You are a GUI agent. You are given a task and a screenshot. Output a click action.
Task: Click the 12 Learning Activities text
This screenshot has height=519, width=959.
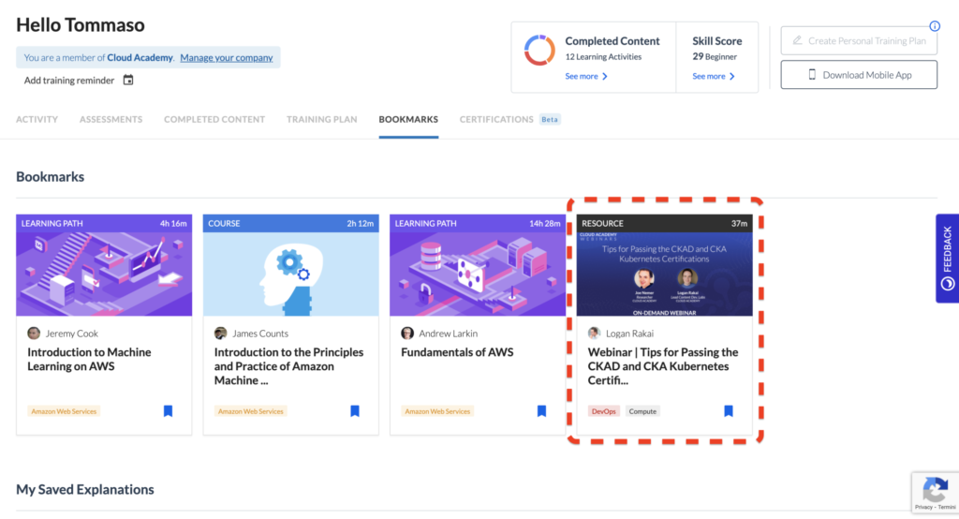(603, 56)
